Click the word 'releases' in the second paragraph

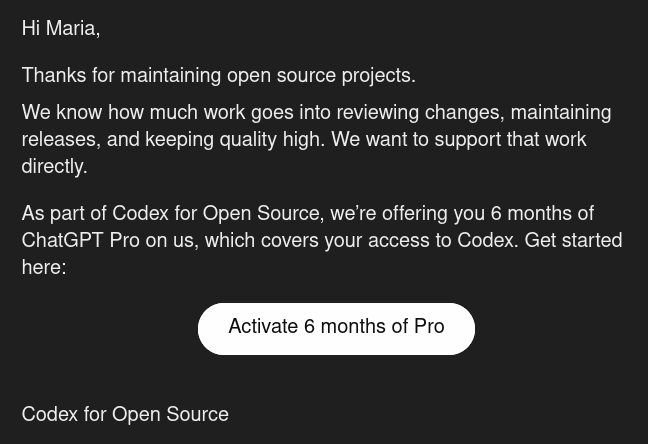click(59, 140)
